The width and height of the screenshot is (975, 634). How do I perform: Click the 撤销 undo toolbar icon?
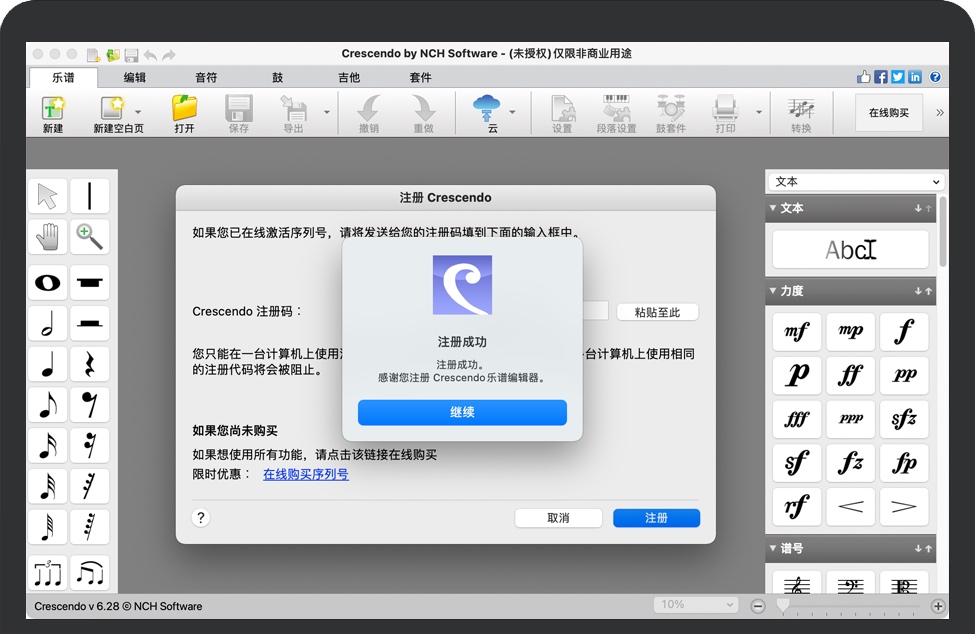click(x=367, y=112)
